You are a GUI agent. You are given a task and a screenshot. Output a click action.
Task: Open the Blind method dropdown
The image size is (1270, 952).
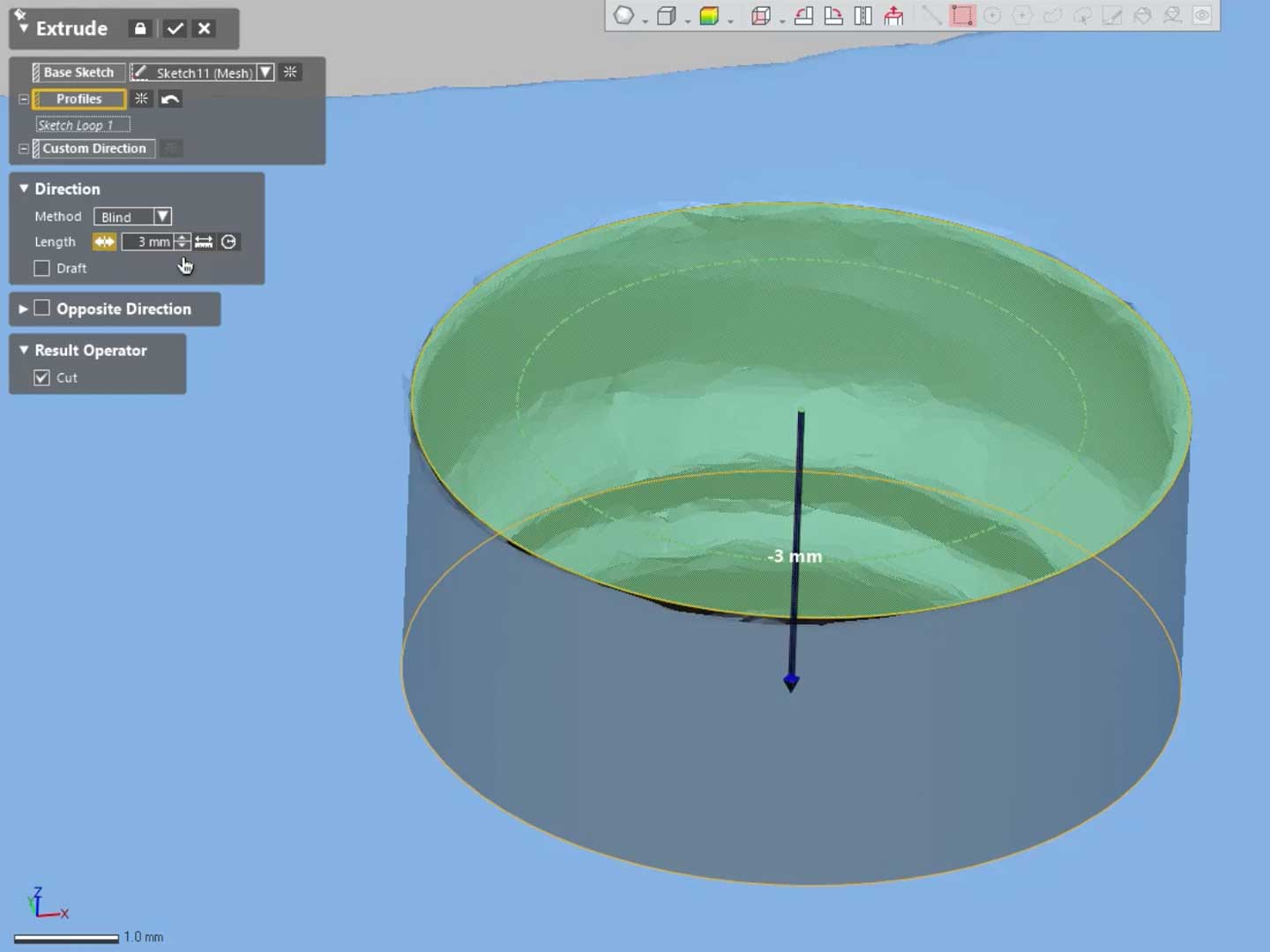pos(162,216)
